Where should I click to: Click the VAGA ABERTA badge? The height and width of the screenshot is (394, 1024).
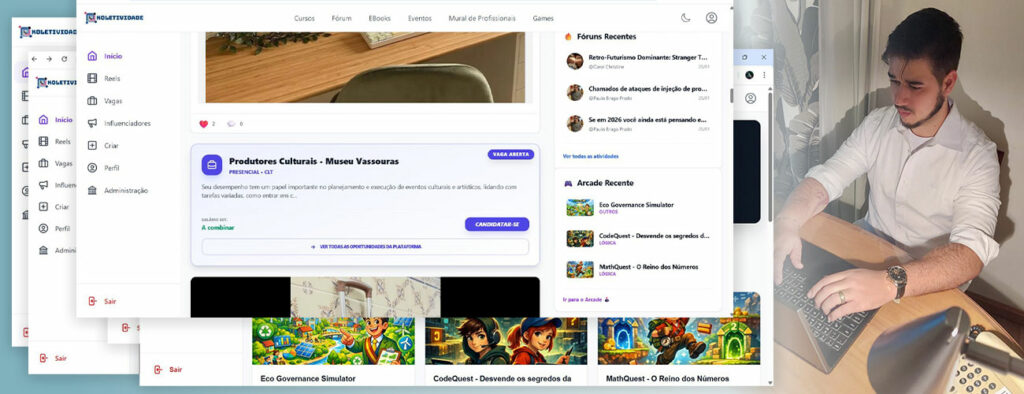pos(511,154)
